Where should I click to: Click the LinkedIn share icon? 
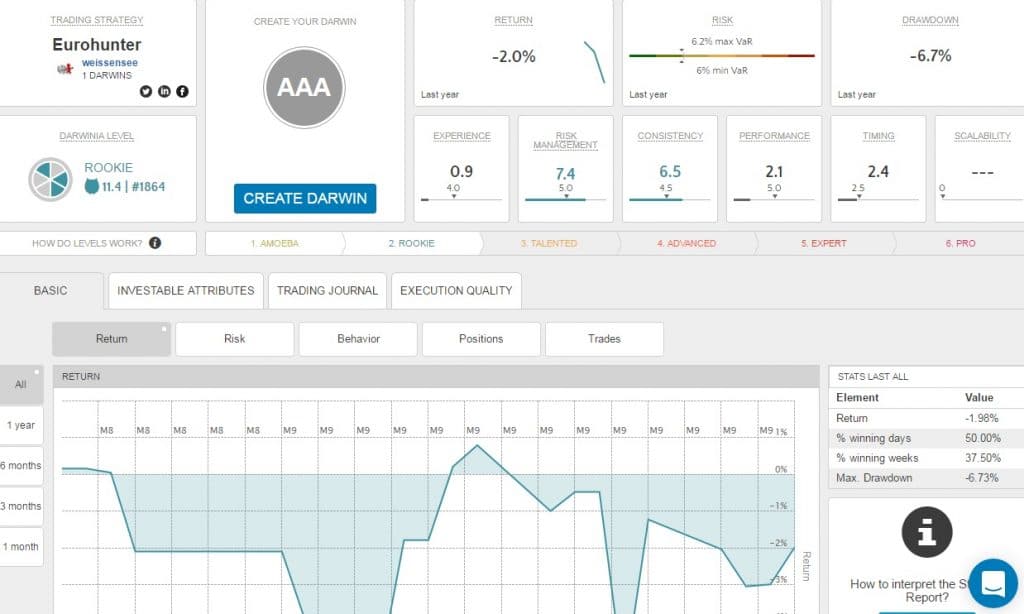coord(164,91)
